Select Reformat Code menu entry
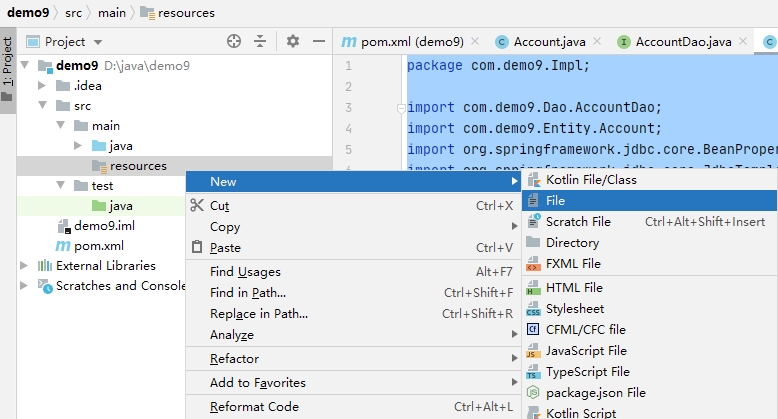 pyautogui.click(x=254, y=407)
